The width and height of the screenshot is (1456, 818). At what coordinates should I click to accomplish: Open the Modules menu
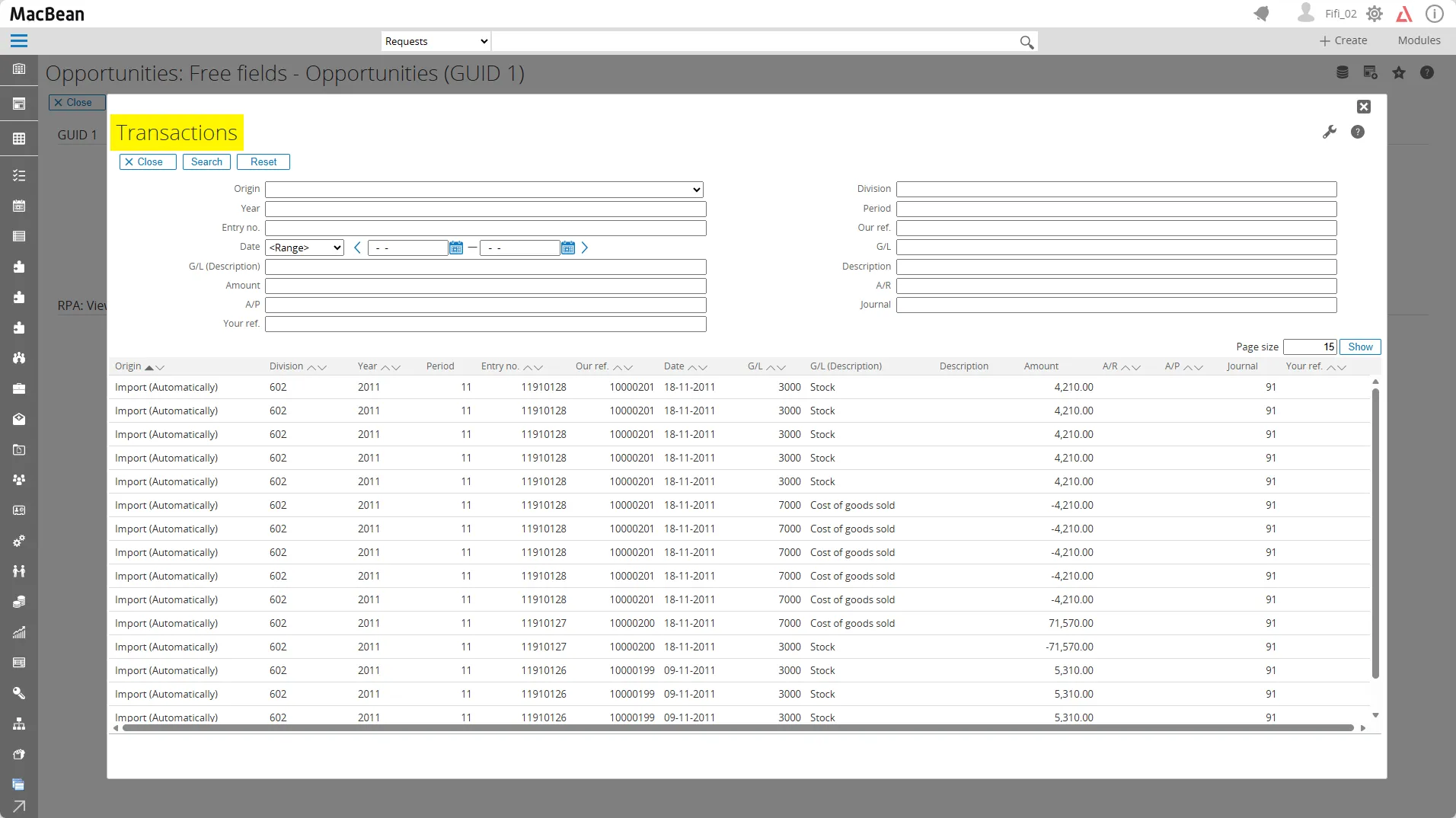(x=1418, y=40)
